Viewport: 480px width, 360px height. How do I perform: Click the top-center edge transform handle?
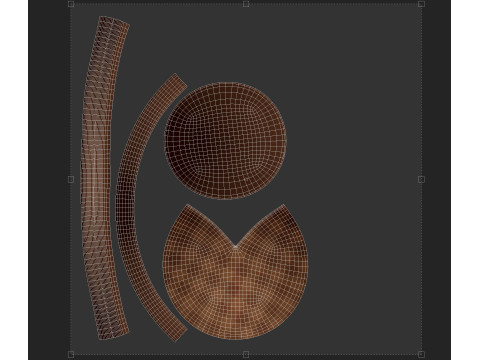click(x=246, y=4)
